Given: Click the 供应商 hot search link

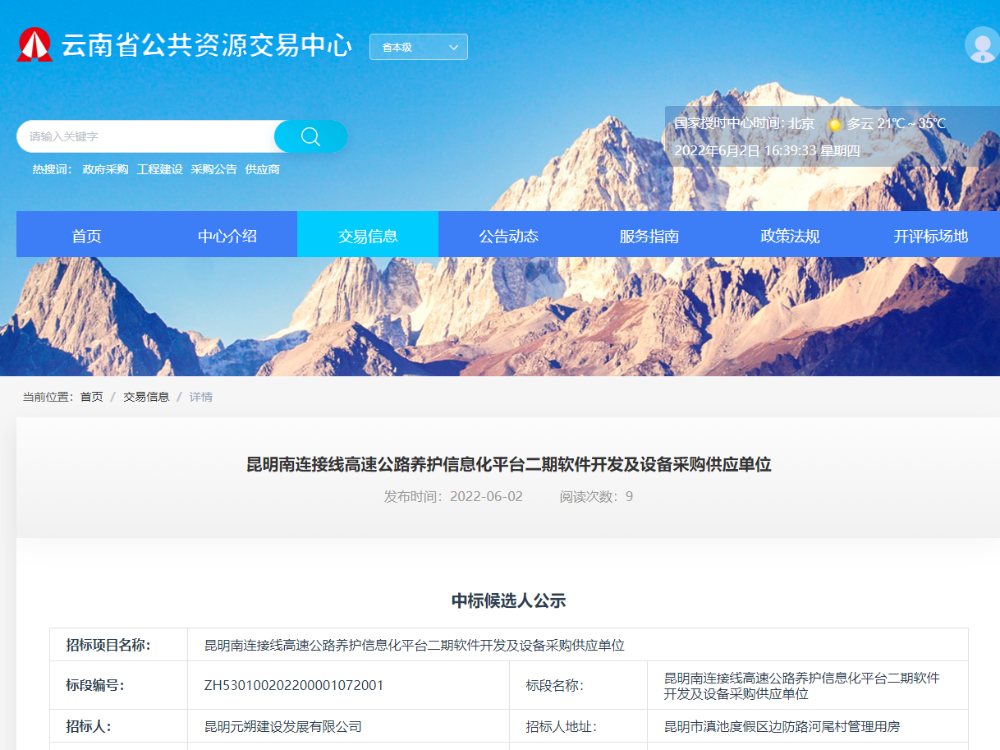Looking at the screenshot, I should coord(263,169).
